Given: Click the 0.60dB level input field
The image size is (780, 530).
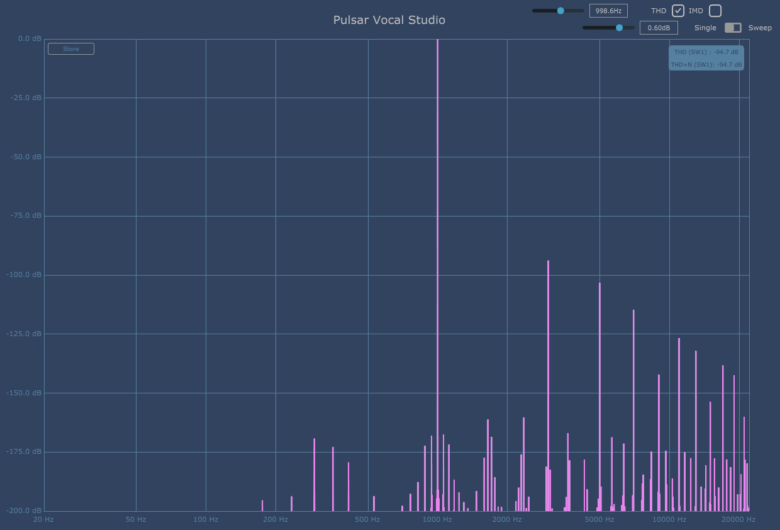Looking at the screenshot, I should click(658, 28).
